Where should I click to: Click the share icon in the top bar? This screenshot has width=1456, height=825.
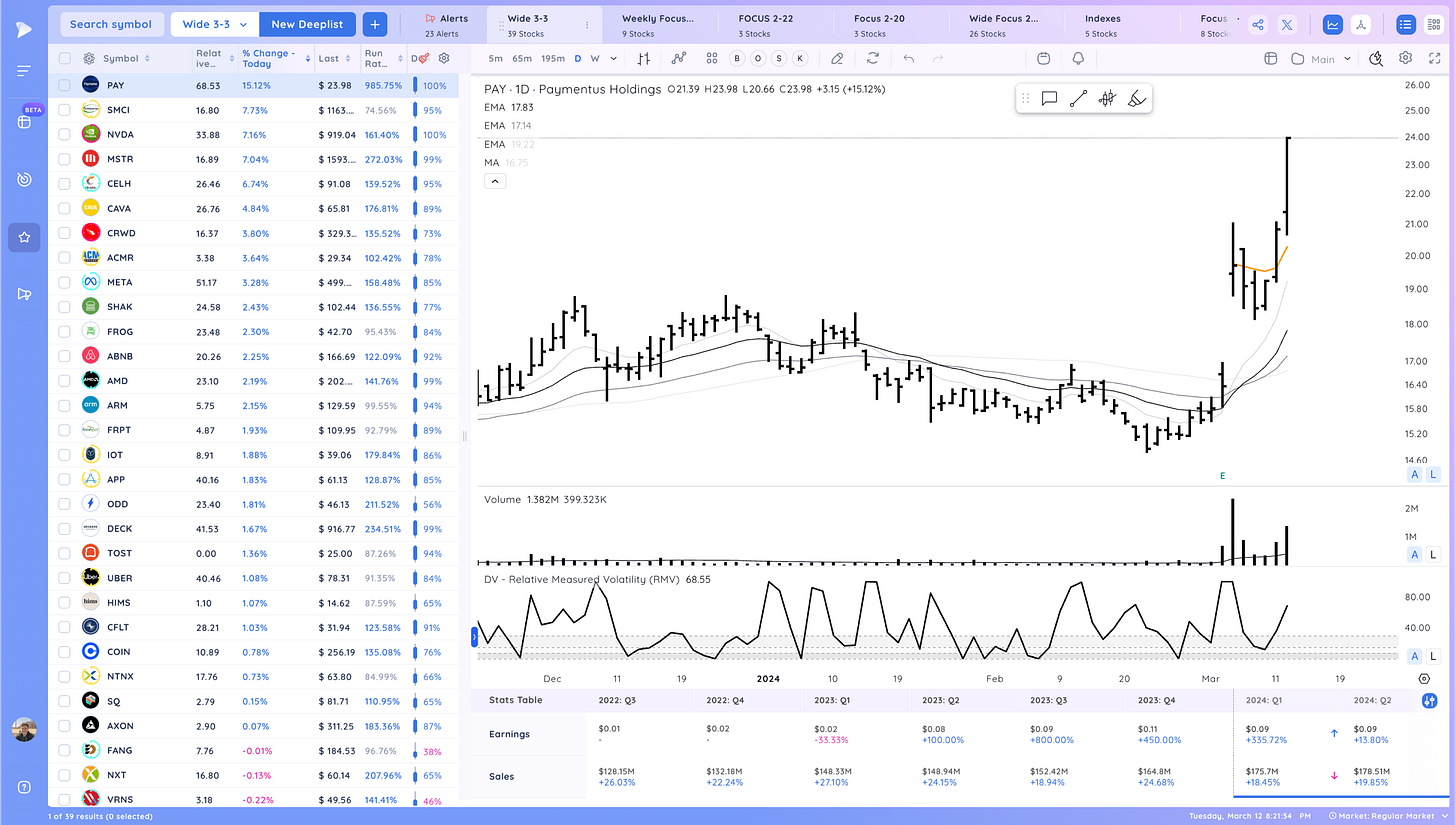pos(1258,25)
